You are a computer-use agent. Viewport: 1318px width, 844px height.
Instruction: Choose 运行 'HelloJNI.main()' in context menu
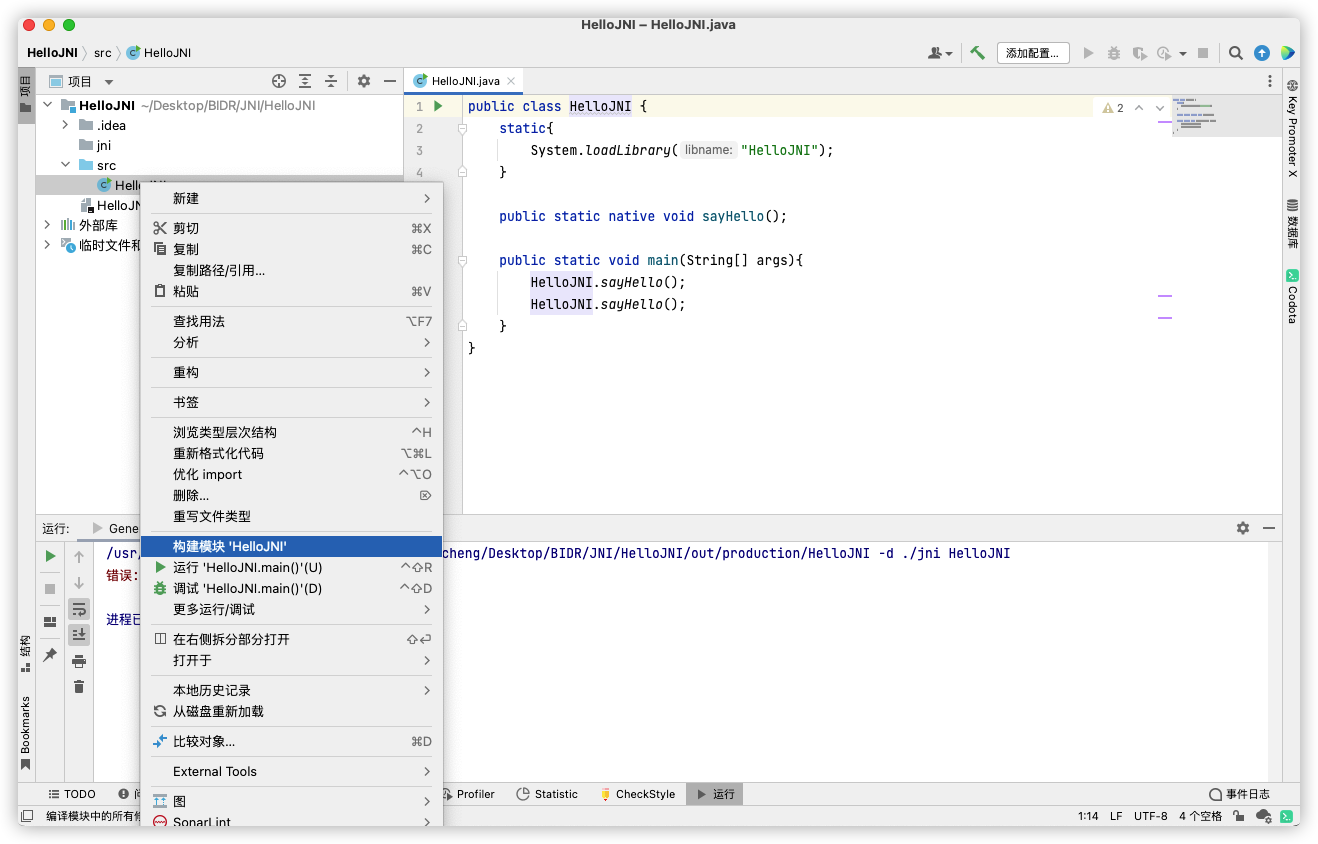click(291, 567)
